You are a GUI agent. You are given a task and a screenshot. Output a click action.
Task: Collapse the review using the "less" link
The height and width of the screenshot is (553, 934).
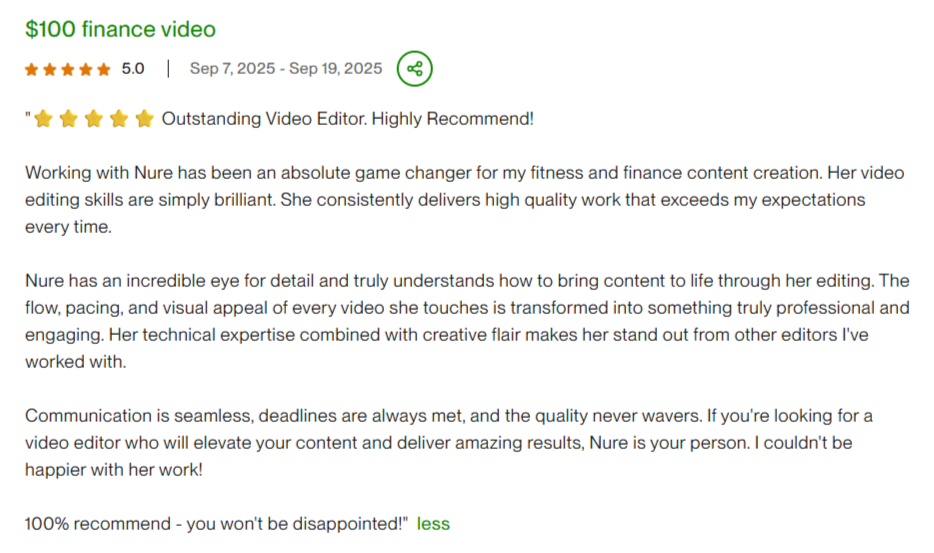(433, 523)
